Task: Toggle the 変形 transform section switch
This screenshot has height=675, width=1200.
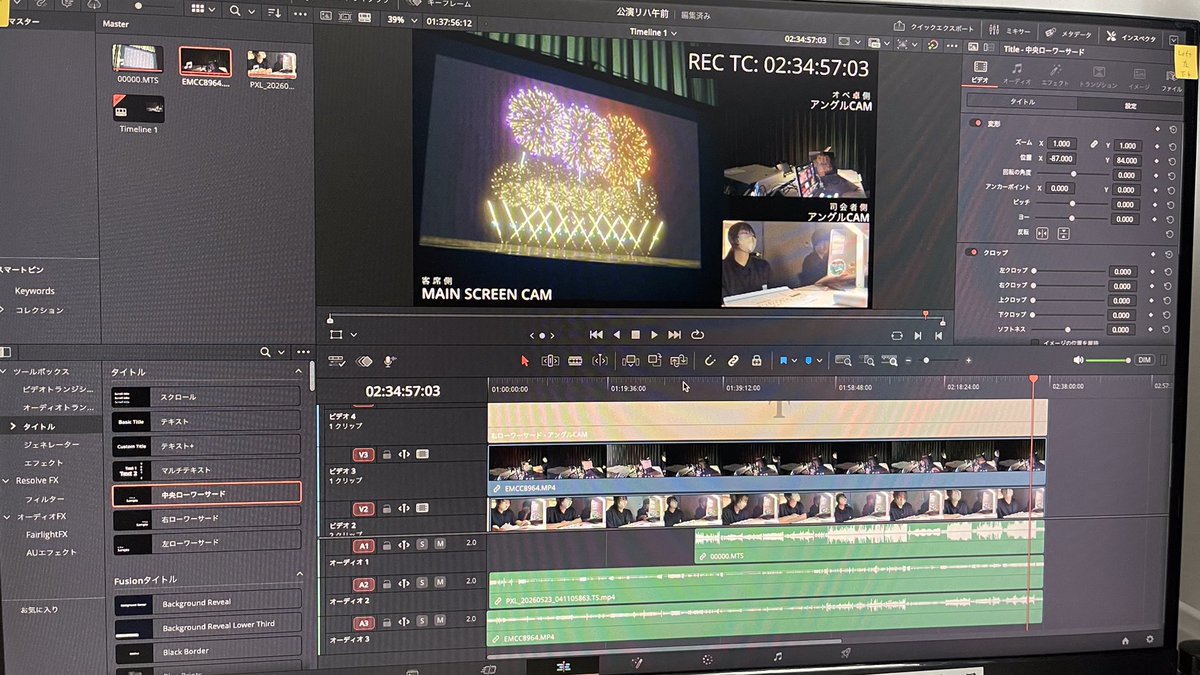Action: 977,123
